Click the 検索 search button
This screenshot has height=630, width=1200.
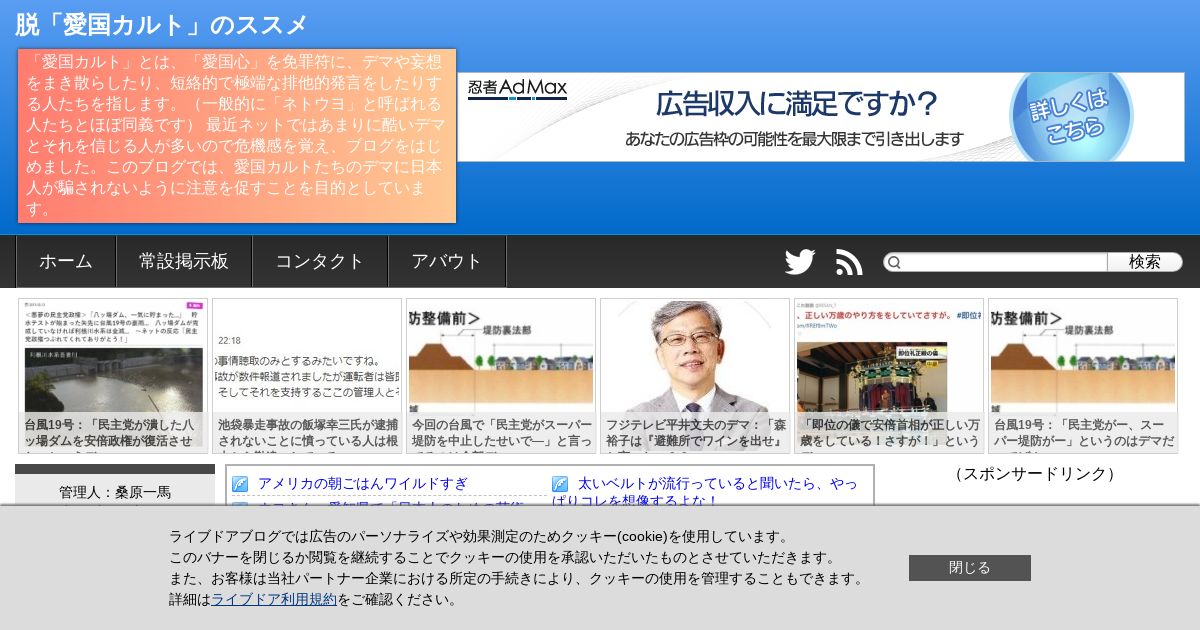click(x=1145, y=262)
